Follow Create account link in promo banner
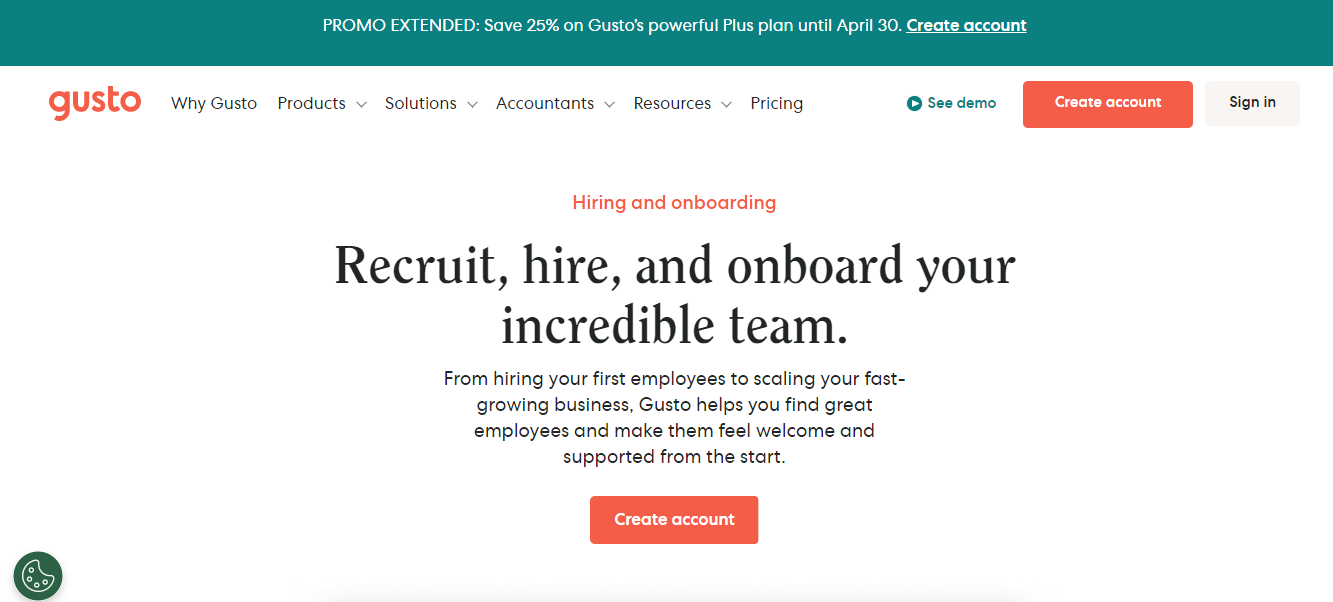 pos(966,26)
